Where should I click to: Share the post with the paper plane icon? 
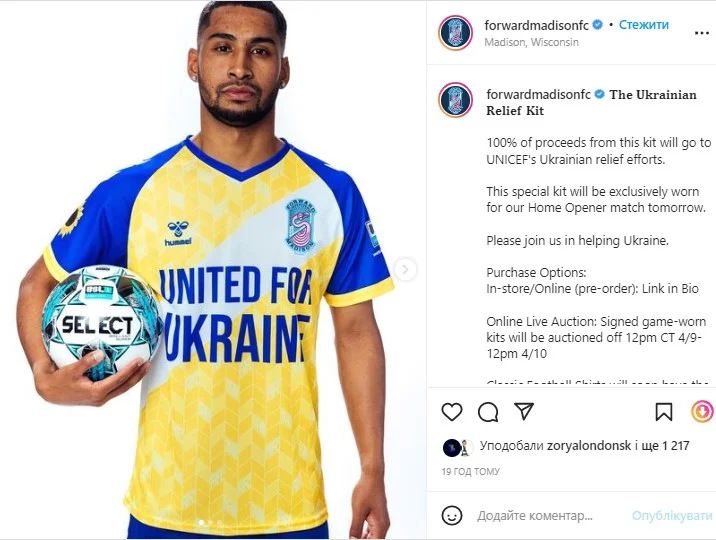click(x=524, y=411)
